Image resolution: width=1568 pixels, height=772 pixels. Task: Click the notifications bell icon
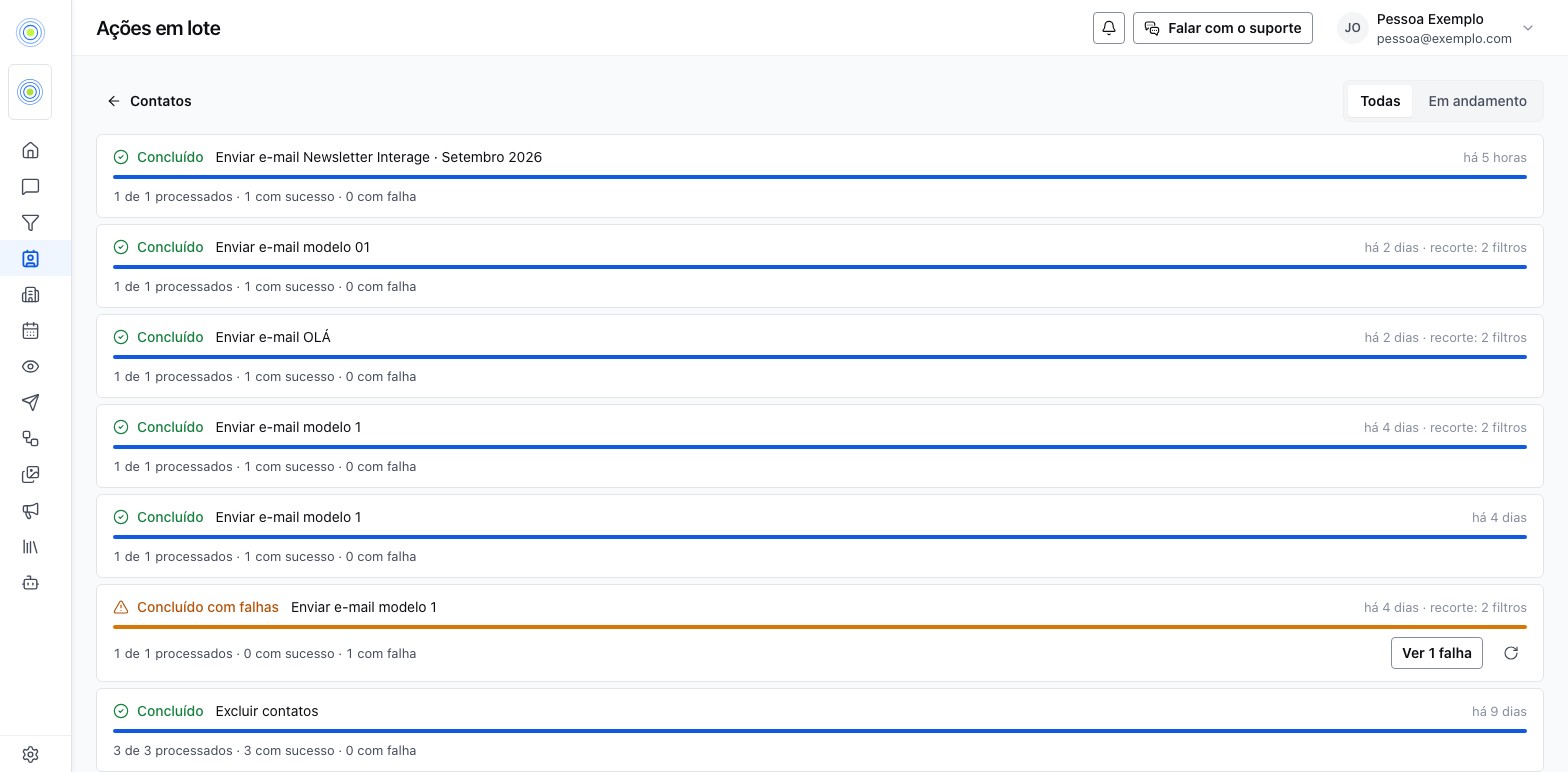(x=1109, y=28)
